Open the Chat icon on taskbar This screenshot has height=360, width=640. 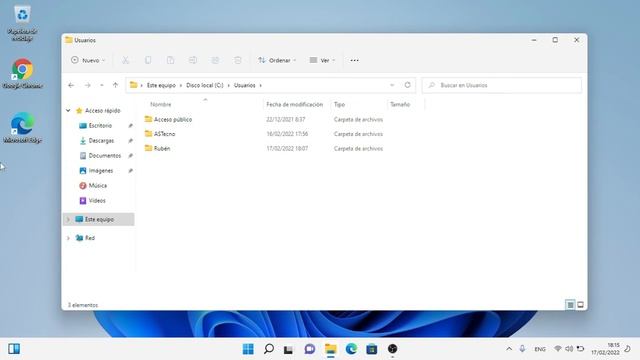309,349
